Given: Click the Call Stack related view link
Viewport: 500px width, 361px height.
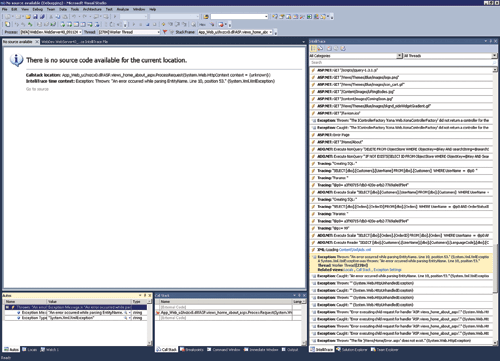Looking at the screenshot, I should (x=363, y=270).
